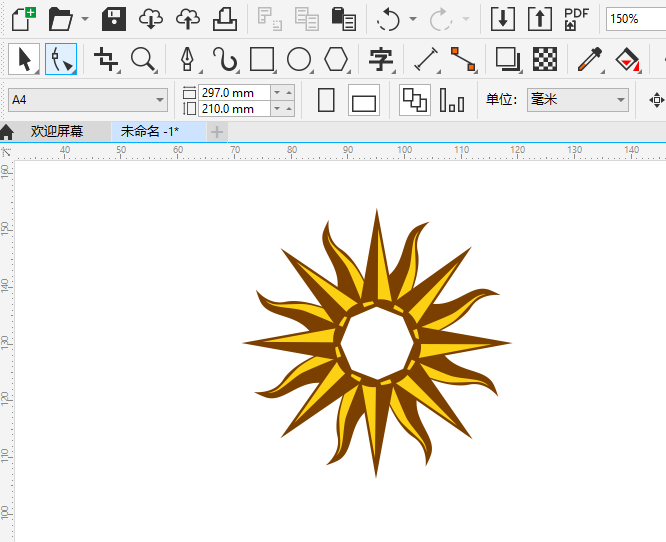Select the Crop tool
The image size is (666, 542).
[x=106, y=59]
